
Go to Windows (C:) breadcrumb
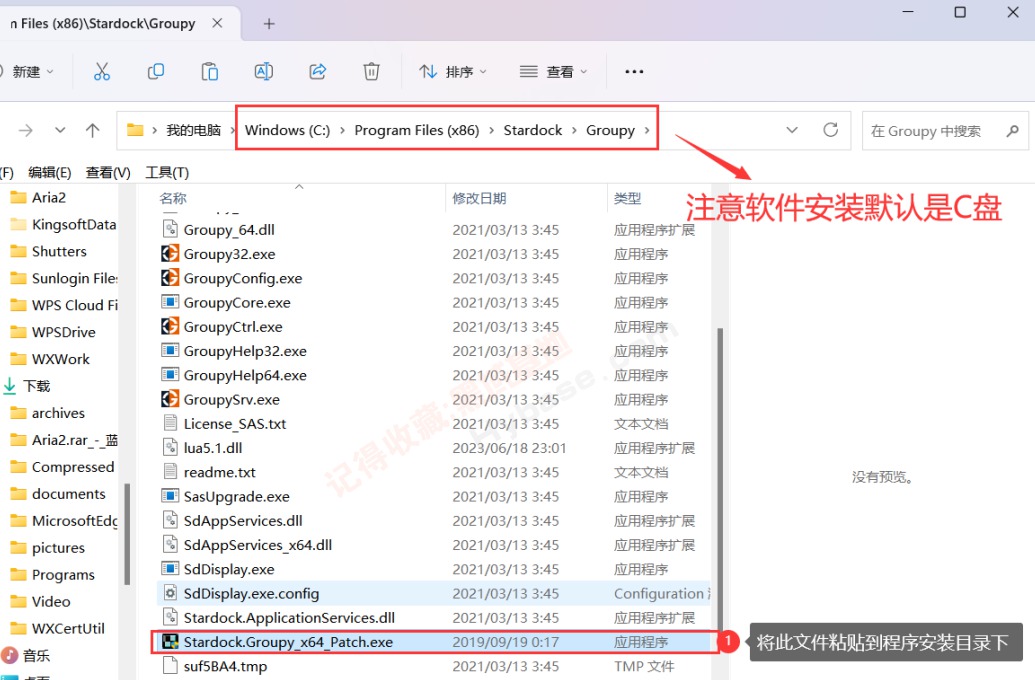287,130
